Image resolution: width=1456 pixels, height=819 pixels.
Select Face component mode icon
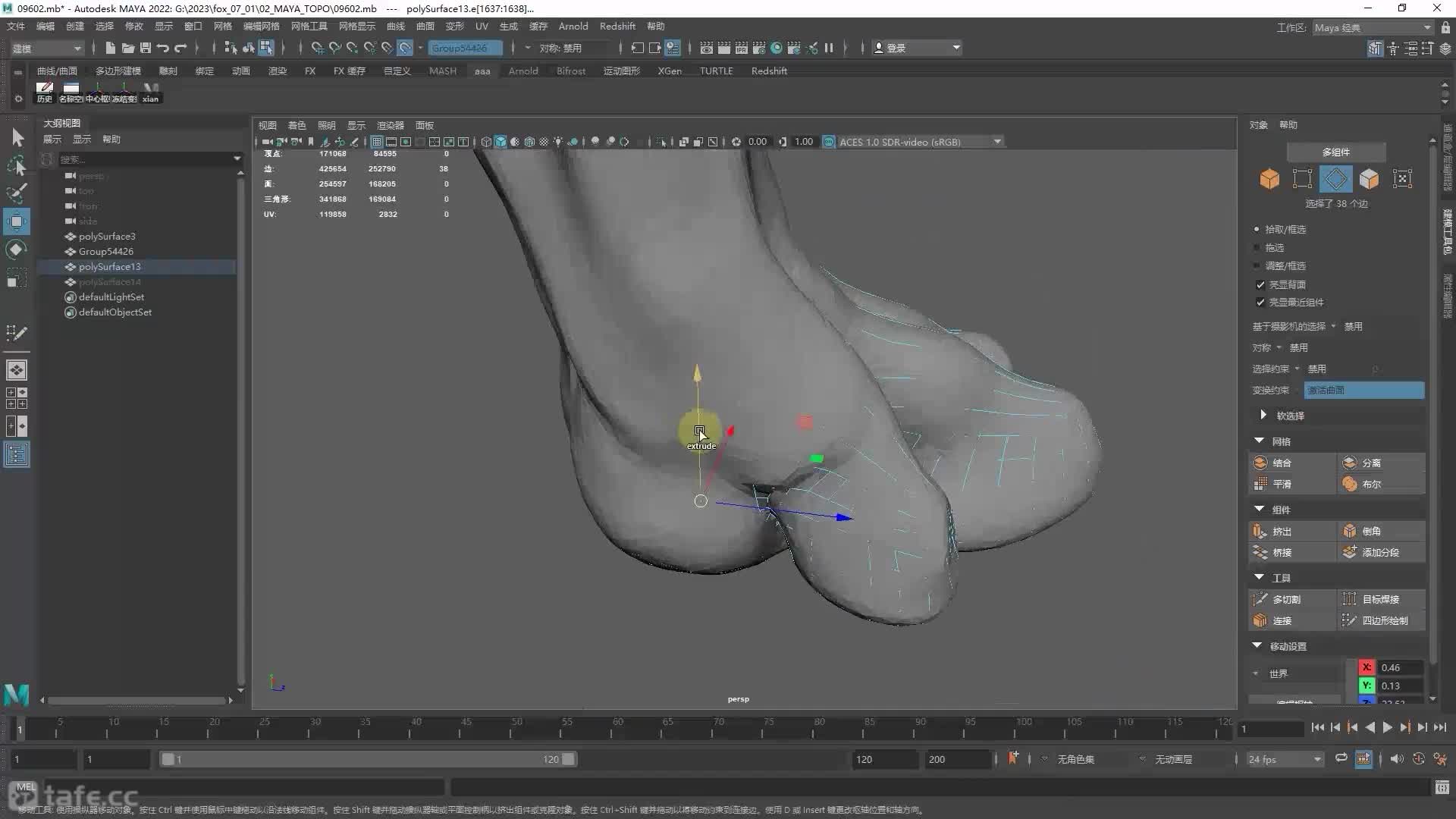coord(1369,179)
